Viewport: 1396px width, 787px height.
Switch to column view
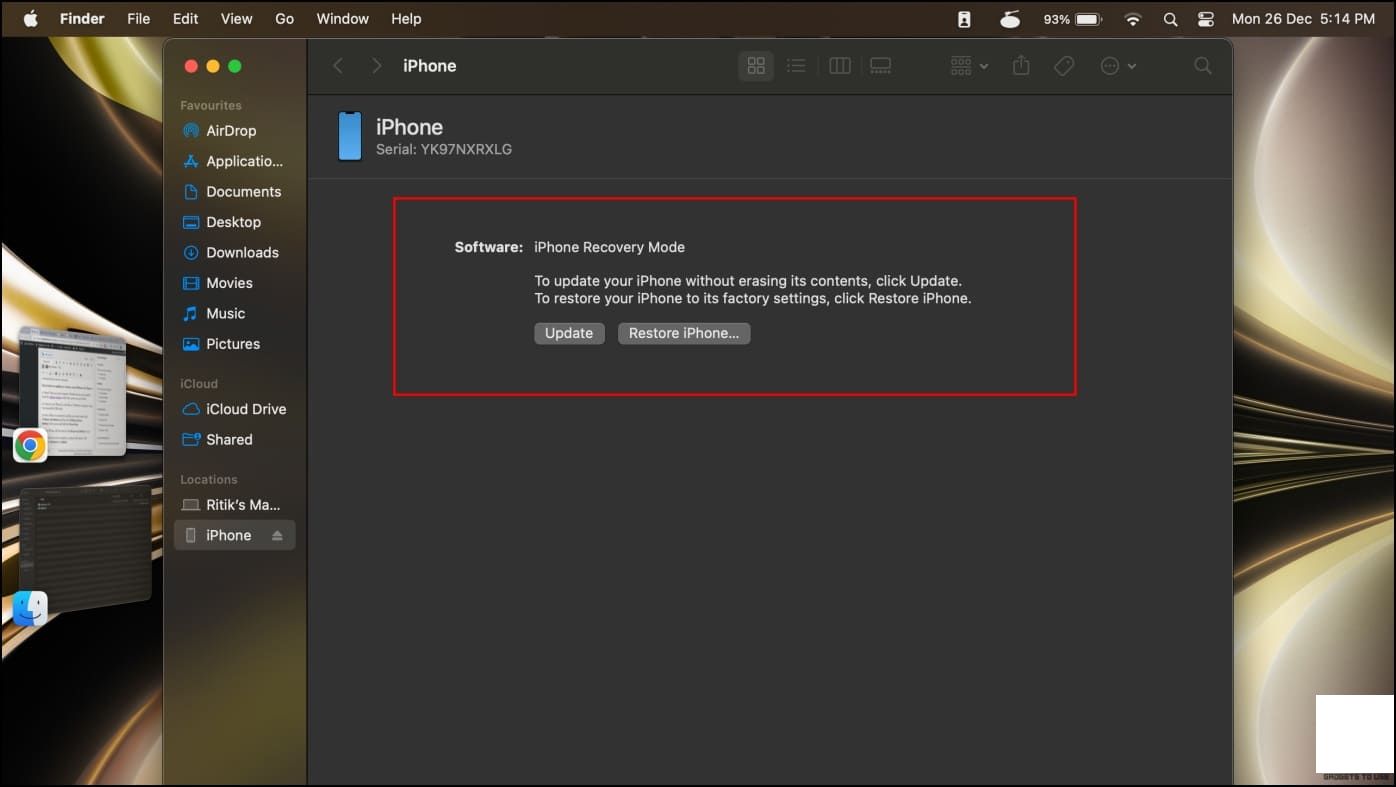(840, 66)
